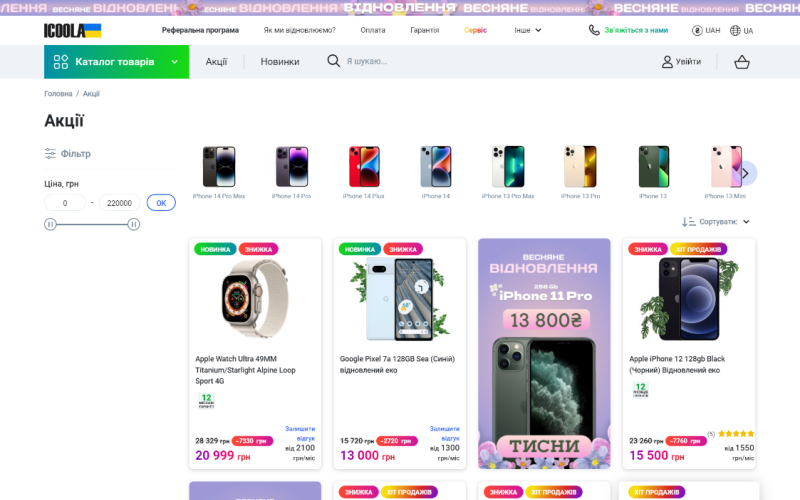Screen dimensions: 800x500
Task: Click 12-month warranty badge on Apple Watch
Action: 206,401
